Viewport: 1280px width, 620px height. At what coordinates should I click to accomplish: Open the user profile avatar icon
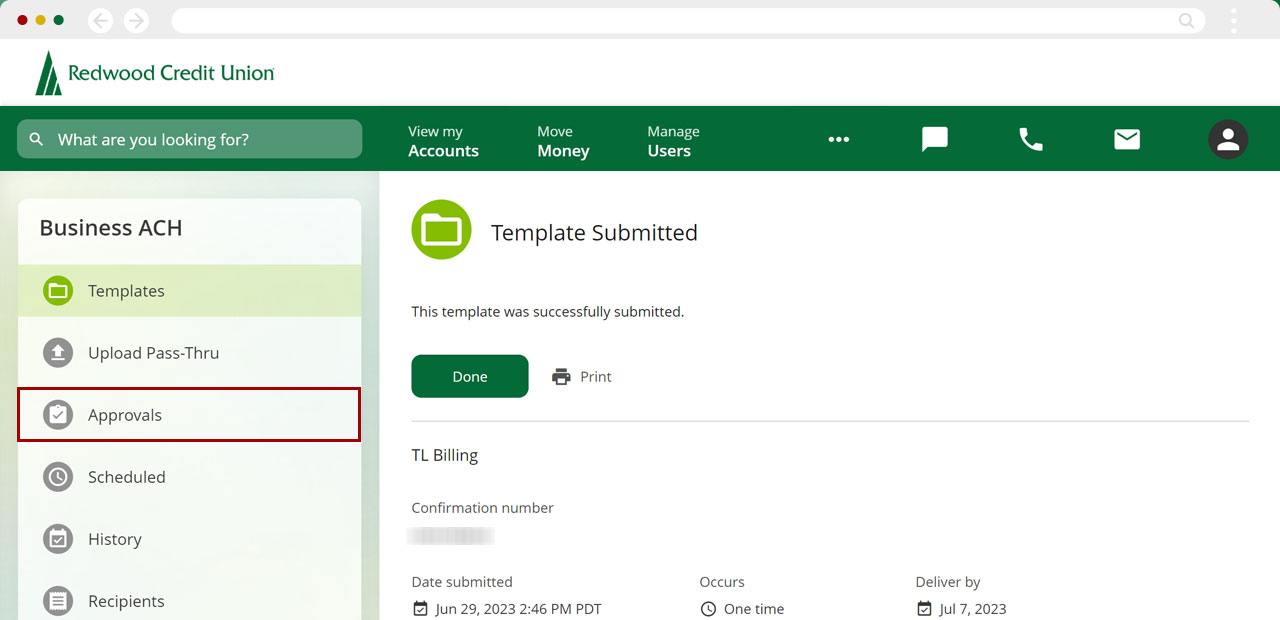(x=1227, y=140)
